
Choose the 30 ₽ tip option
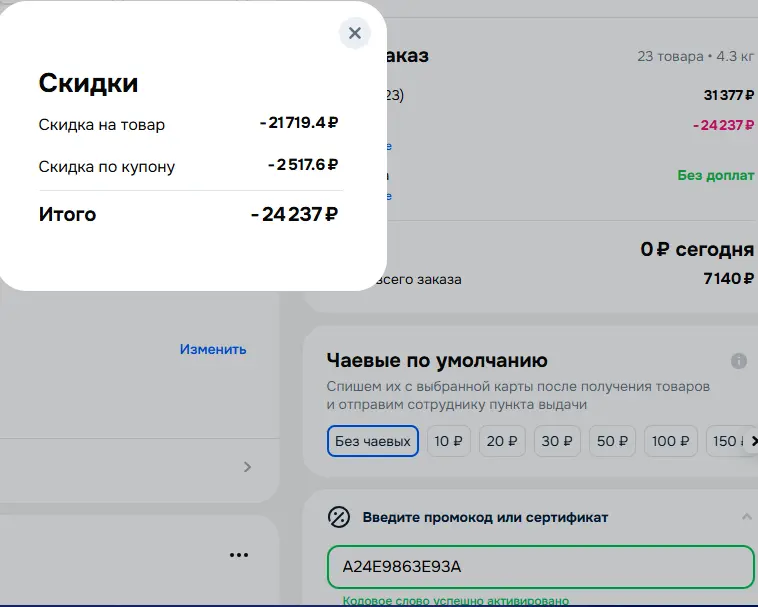557,441
